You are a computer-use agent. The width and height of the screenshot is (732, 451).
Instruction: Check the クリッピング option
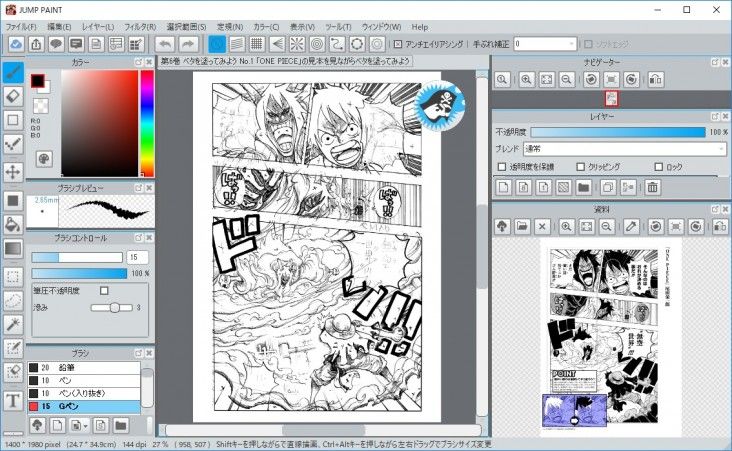coord(581,167)
